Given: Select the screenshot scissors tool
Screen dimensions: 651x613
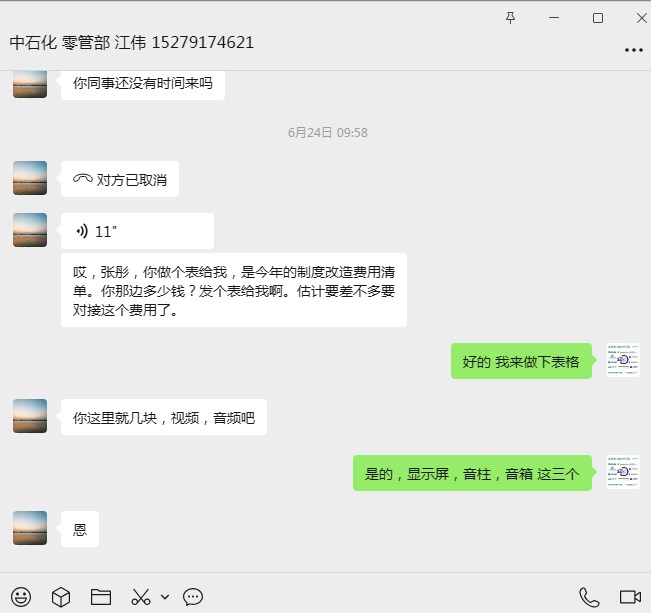Looking at the screenshot, I should 141,597.
